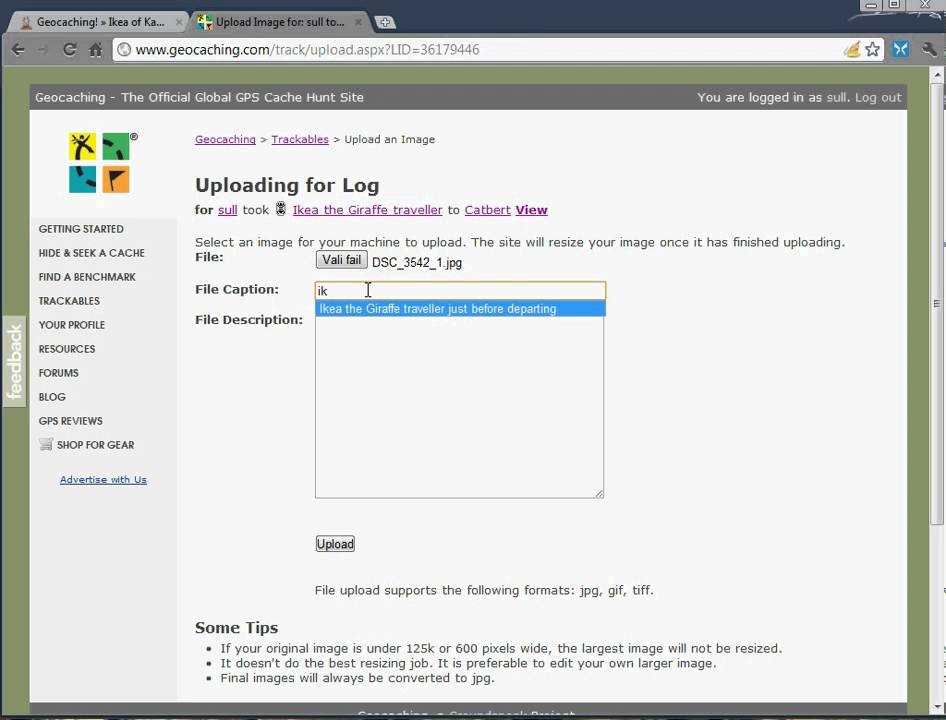Go back with the browser back arrow

pos(17,49)
